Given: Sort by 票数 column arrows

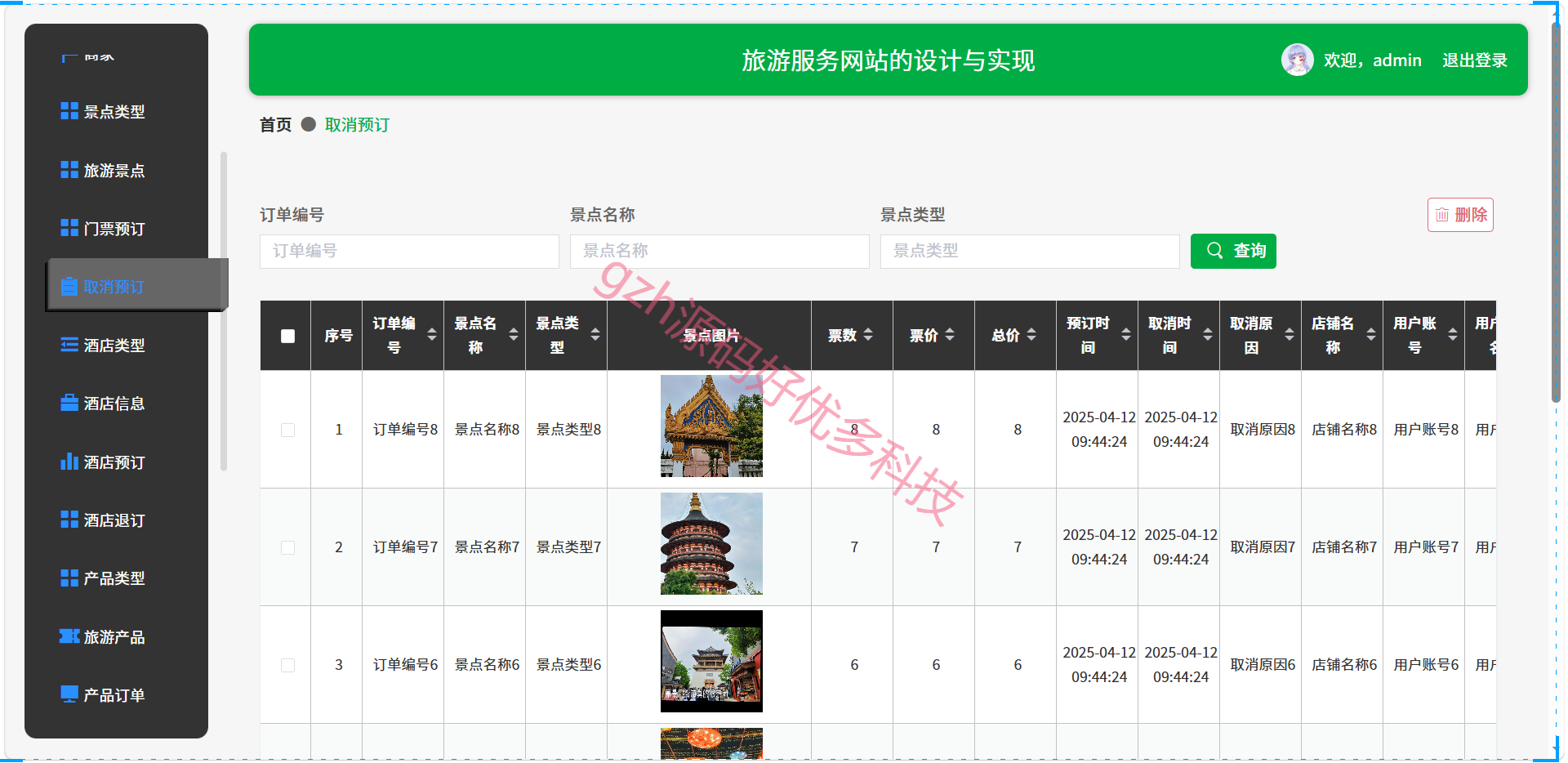Looking at the screenshot, I should [868, 335].
